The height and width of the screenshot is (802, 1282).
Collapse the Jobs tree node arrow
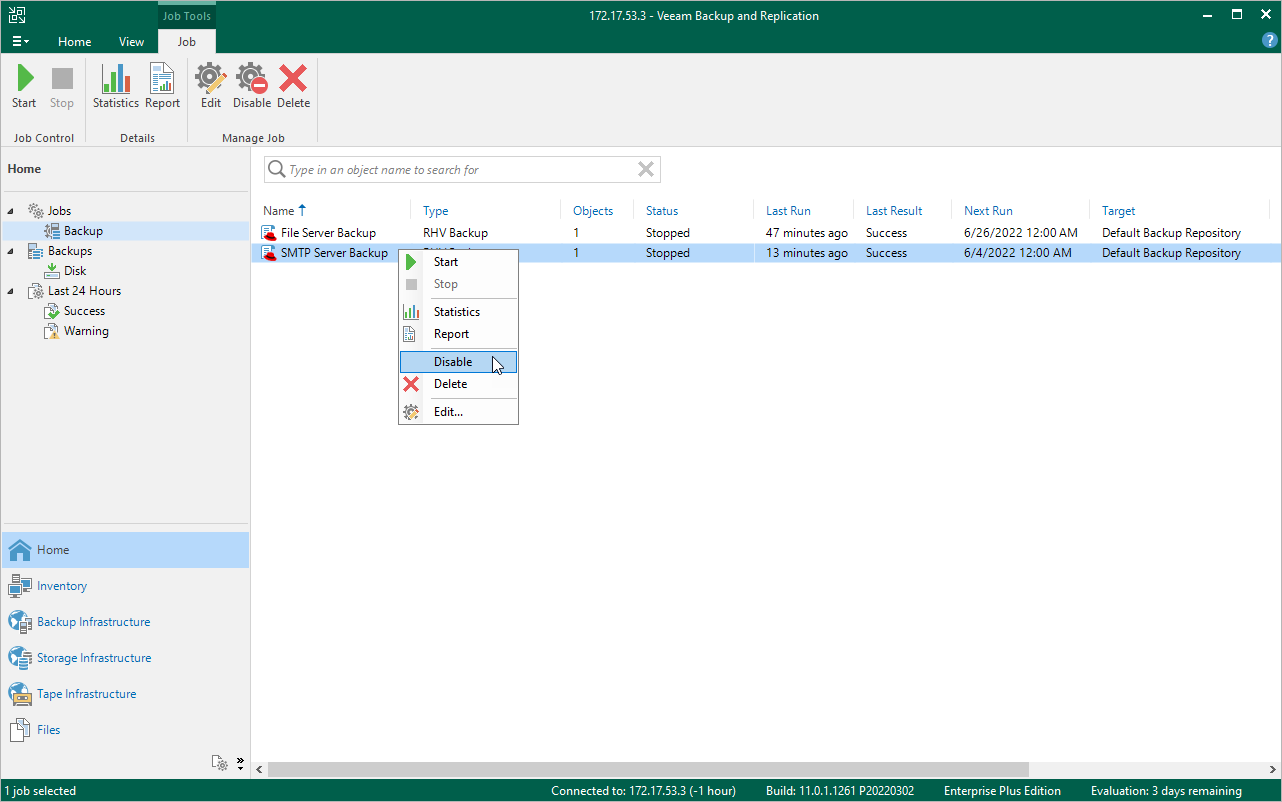[12, 211]
